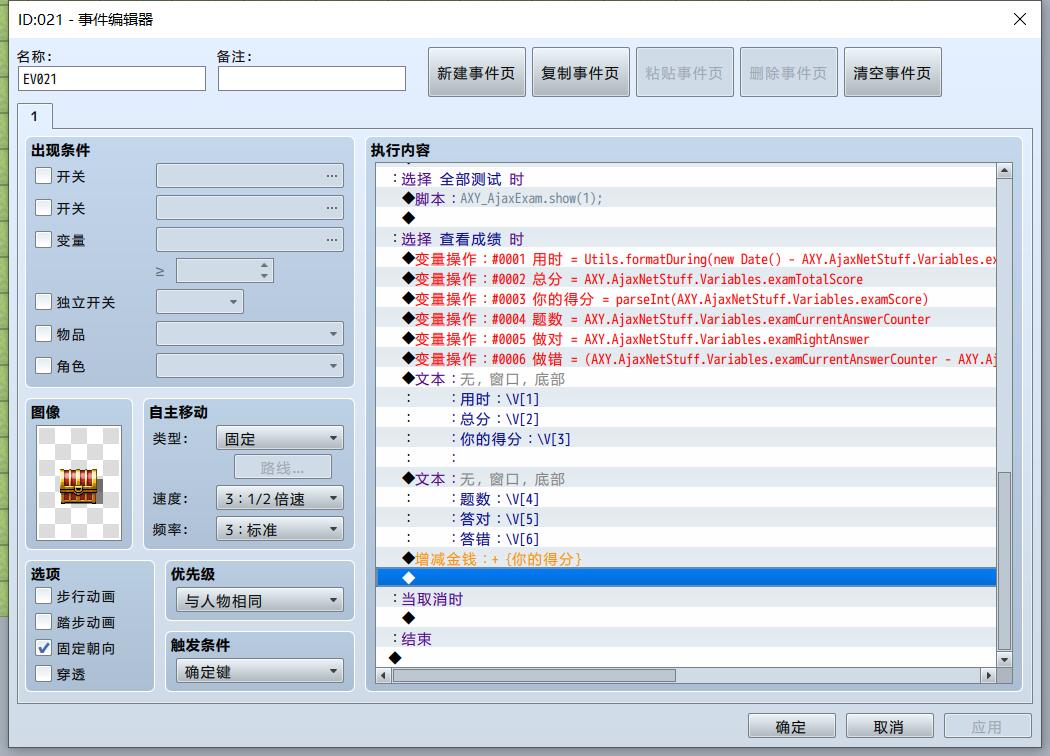
Task: Click the 备注 input field
Action: [311, 78]
